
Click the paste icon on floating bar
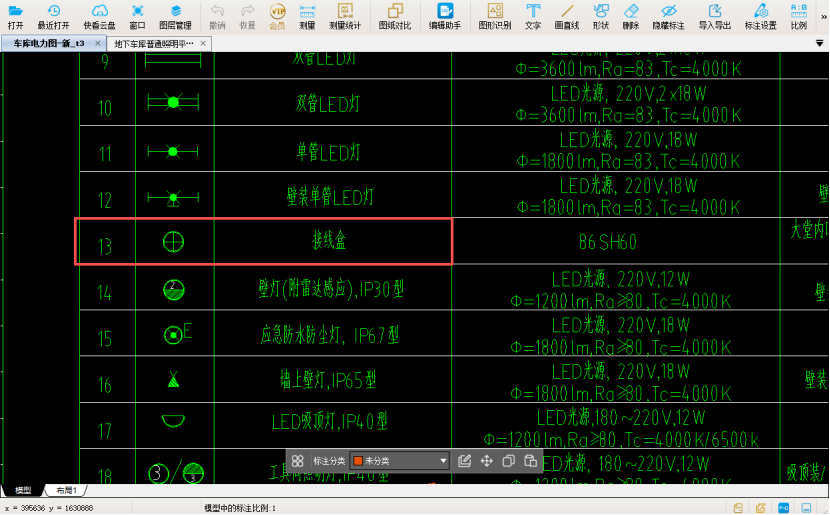(x=530, y=461)
